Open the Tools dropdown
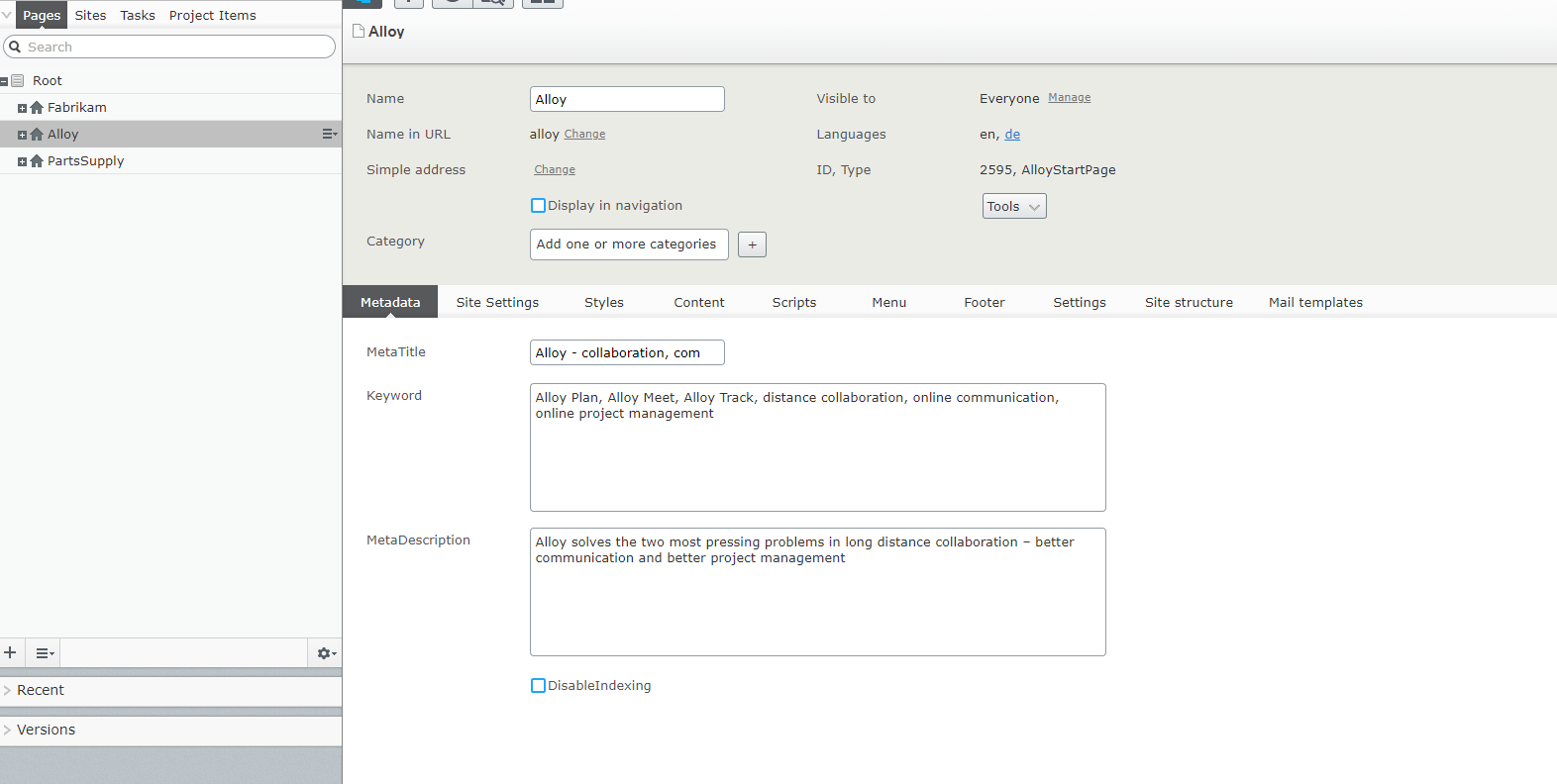 coord(1013,206)
